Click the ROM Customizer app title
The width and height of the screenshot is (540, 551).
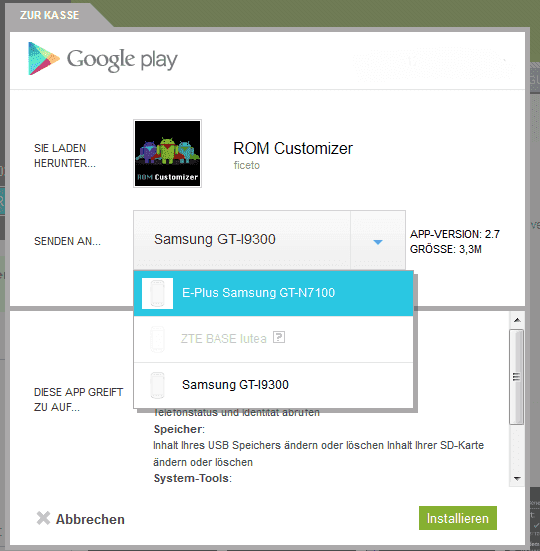(x=293, y=148)
